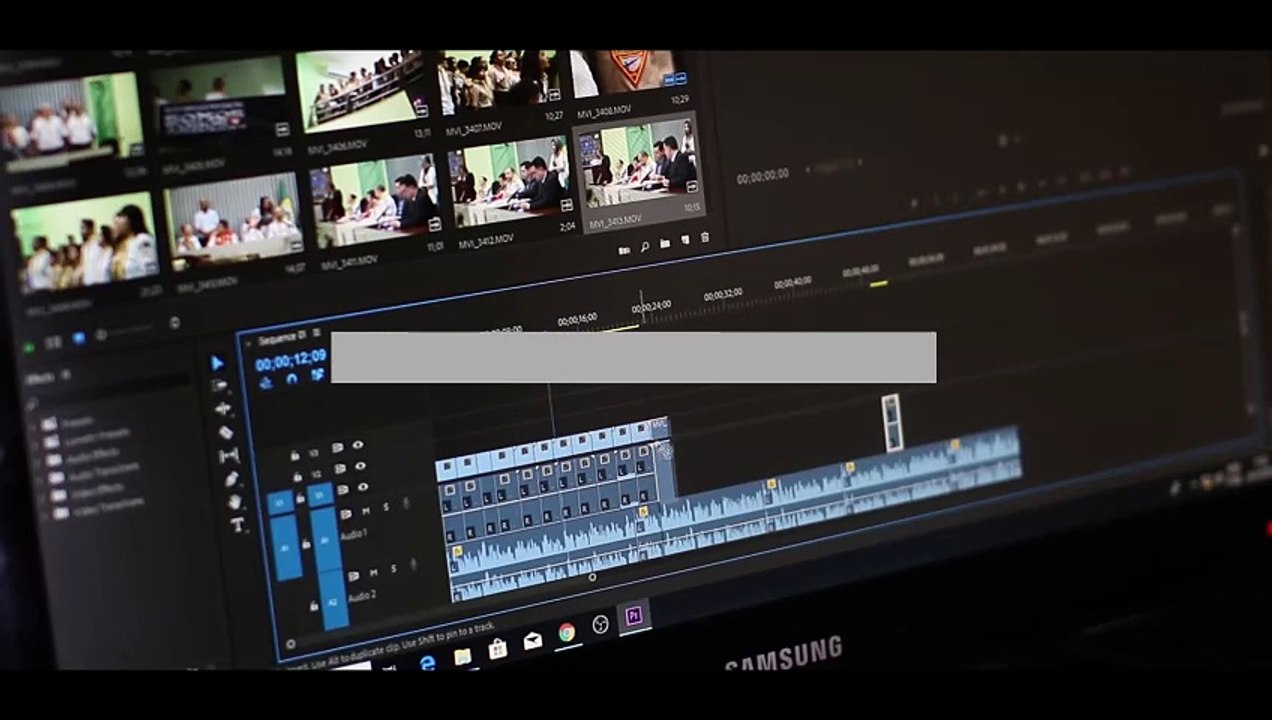The width and height of the screenshot is (1272, 720).
Task: Select the Type tool
Action: (x=237, y=525)
